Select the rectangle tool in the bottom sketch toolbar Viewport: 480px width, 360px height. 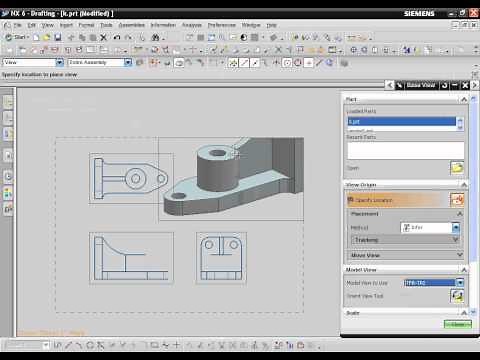(154, 346)
